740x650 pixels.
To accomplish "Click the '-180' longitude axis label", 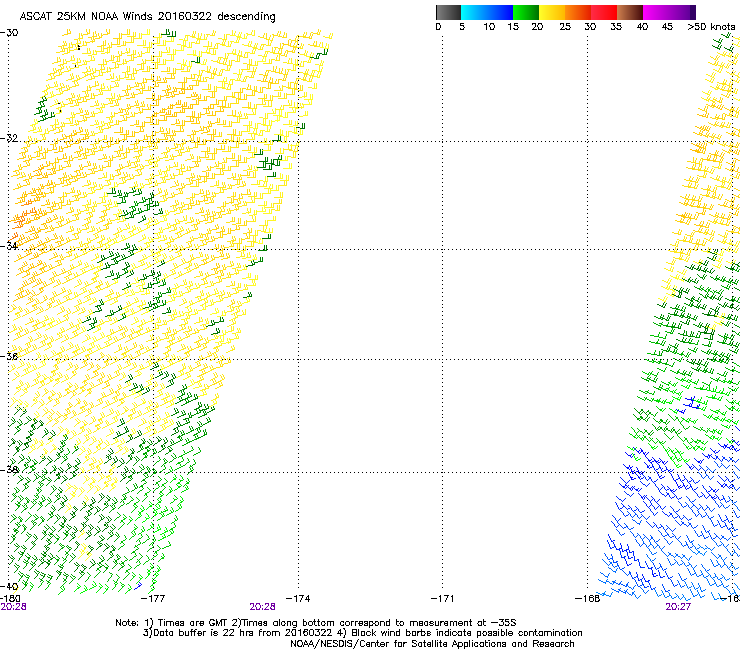I will point(10,599).
